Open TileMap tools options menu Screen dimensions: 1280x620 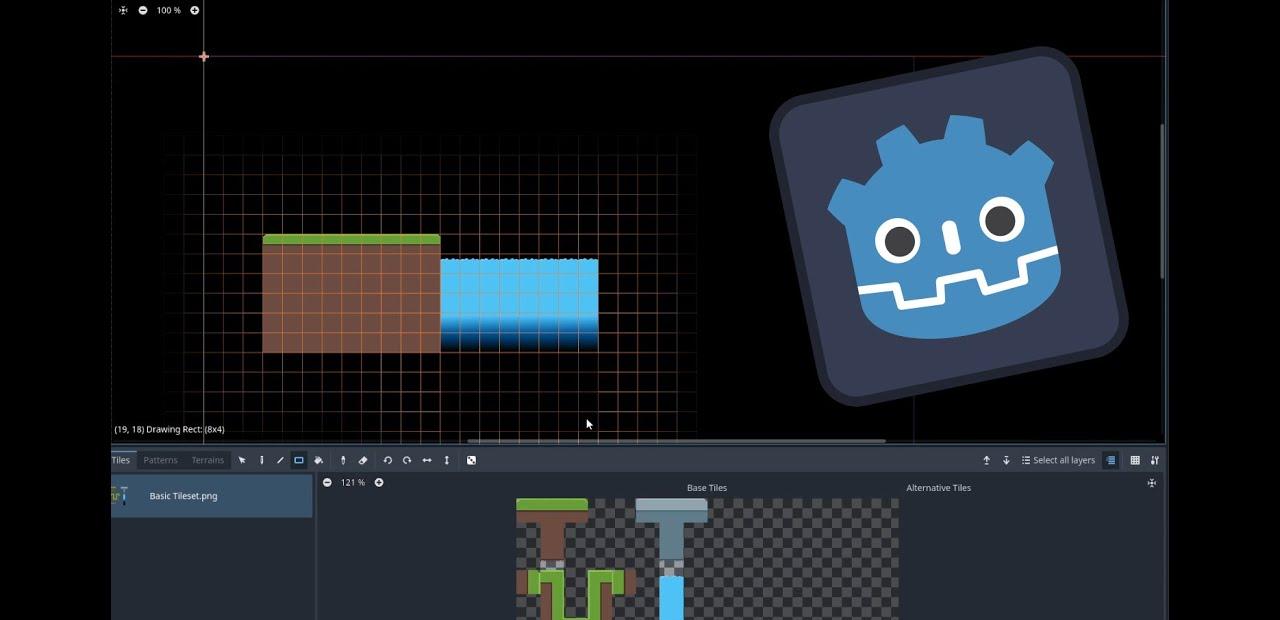(x=1155, y=460)
